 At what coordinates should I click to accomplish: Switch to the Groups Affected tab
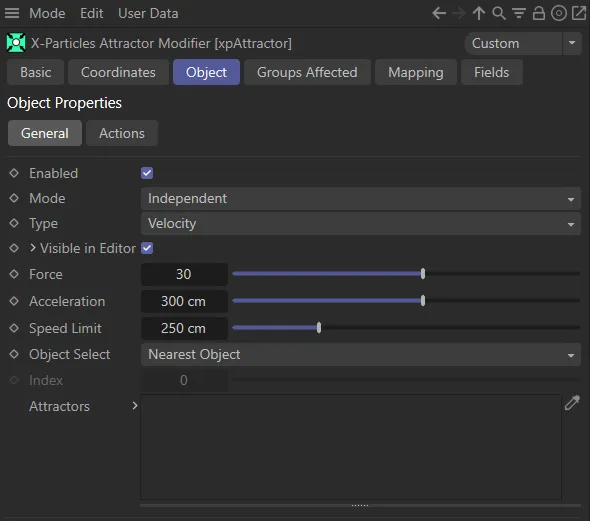pos(307,72)
